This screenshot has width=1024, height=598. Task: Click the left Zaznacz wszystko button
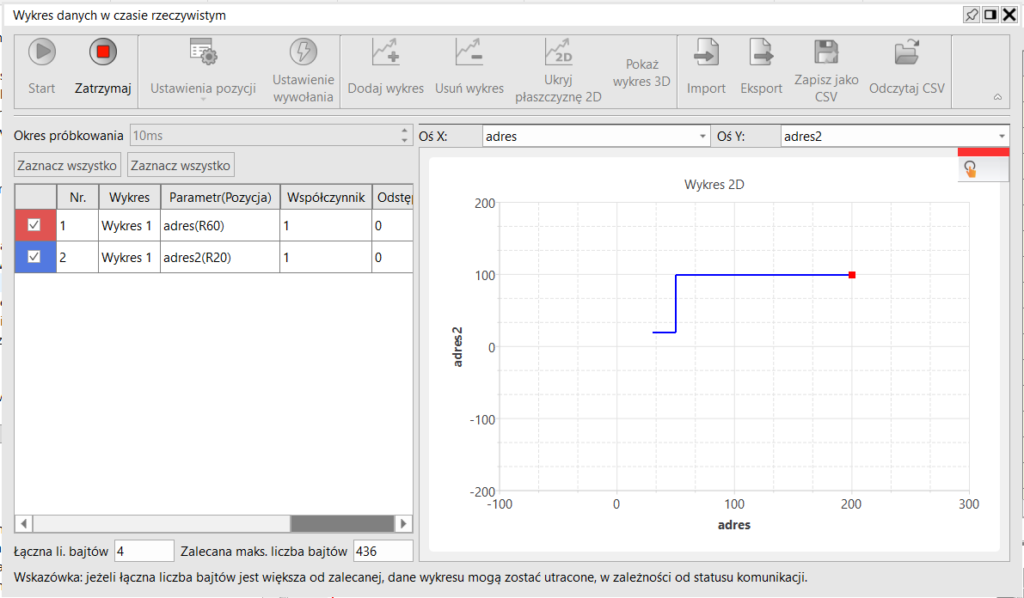coord(67,165)
